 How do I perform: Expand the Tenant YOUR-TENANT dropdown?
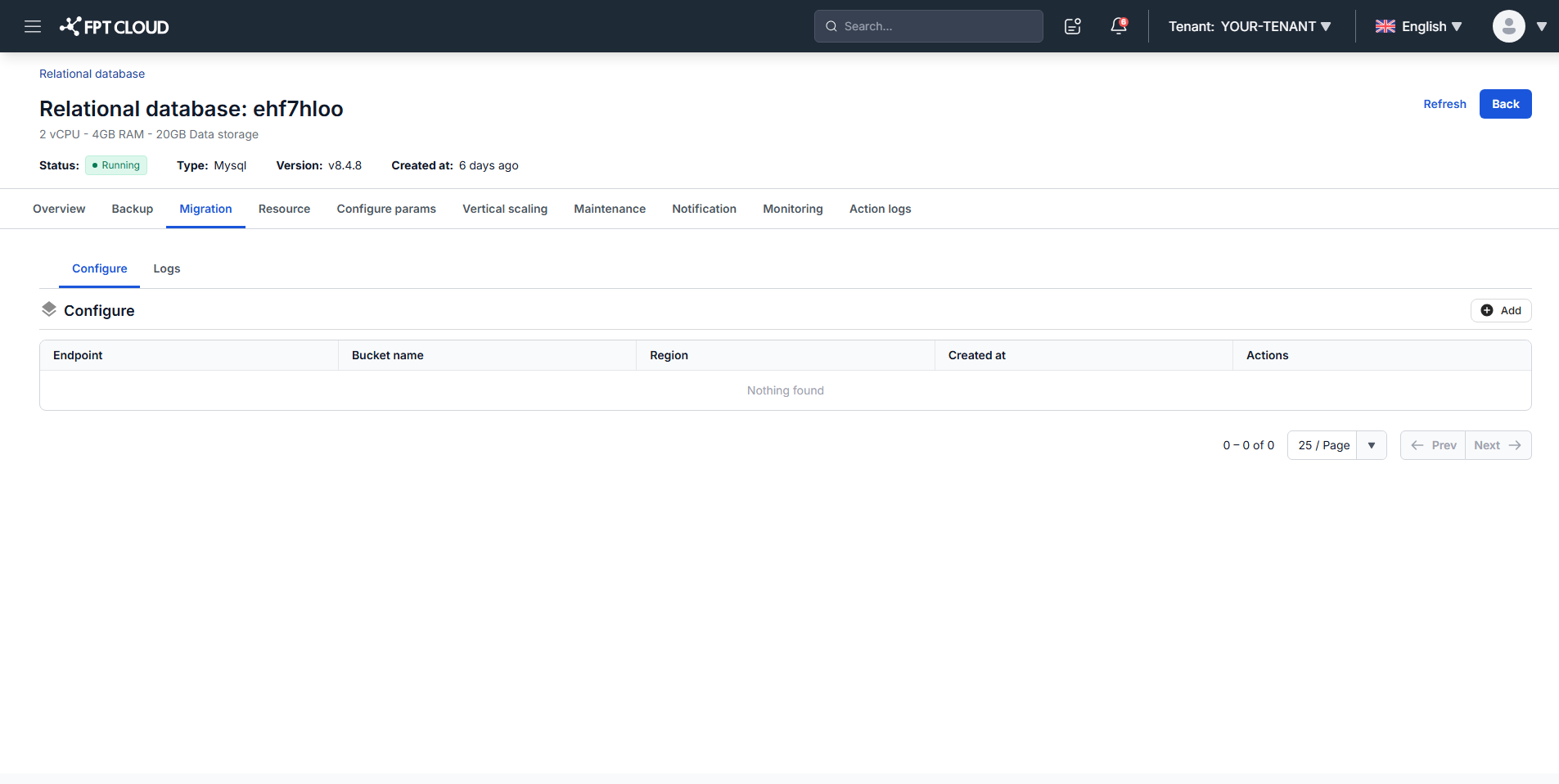click(1250, 26)
